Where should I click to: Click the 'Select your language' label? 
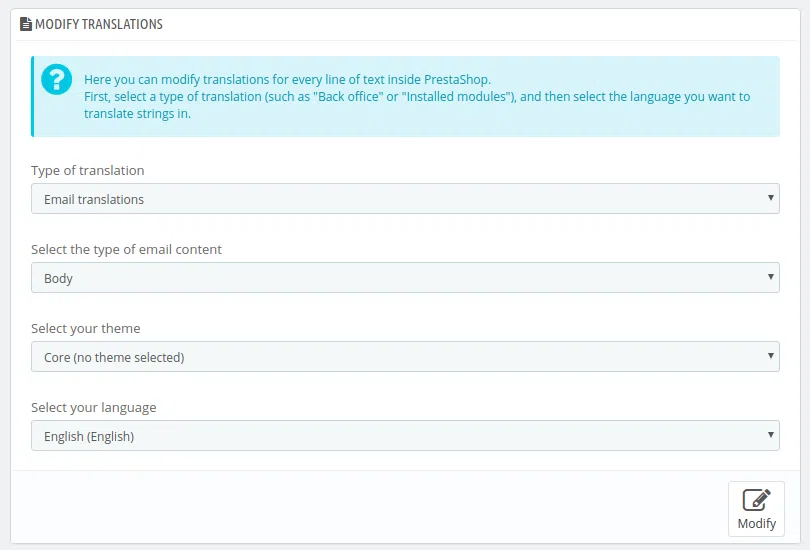click(x=94, y=407)
